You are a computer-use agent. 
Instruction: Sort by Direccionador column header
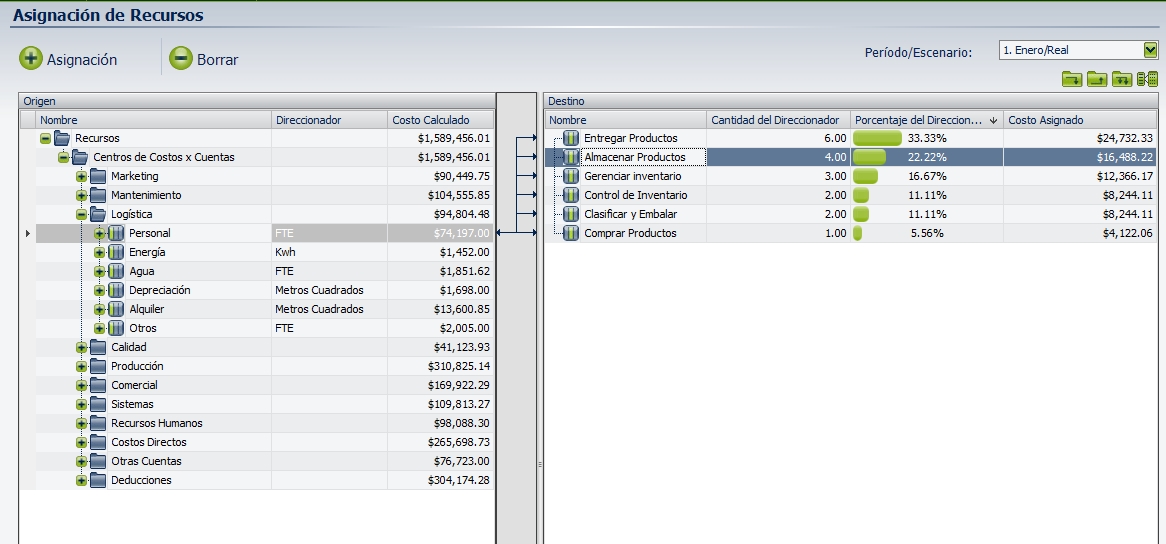click(x=329, y=120)
